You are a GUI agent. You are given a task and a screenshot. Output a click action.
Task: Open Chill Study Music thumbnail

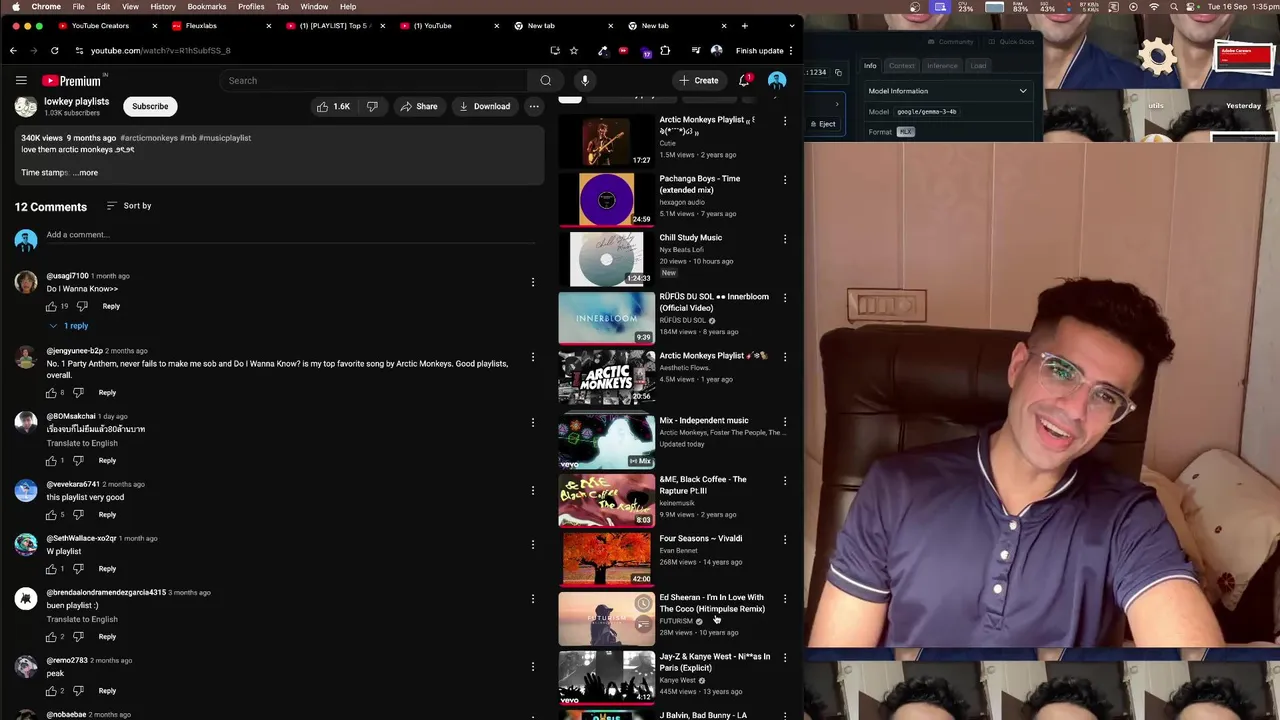coord(607,259)
